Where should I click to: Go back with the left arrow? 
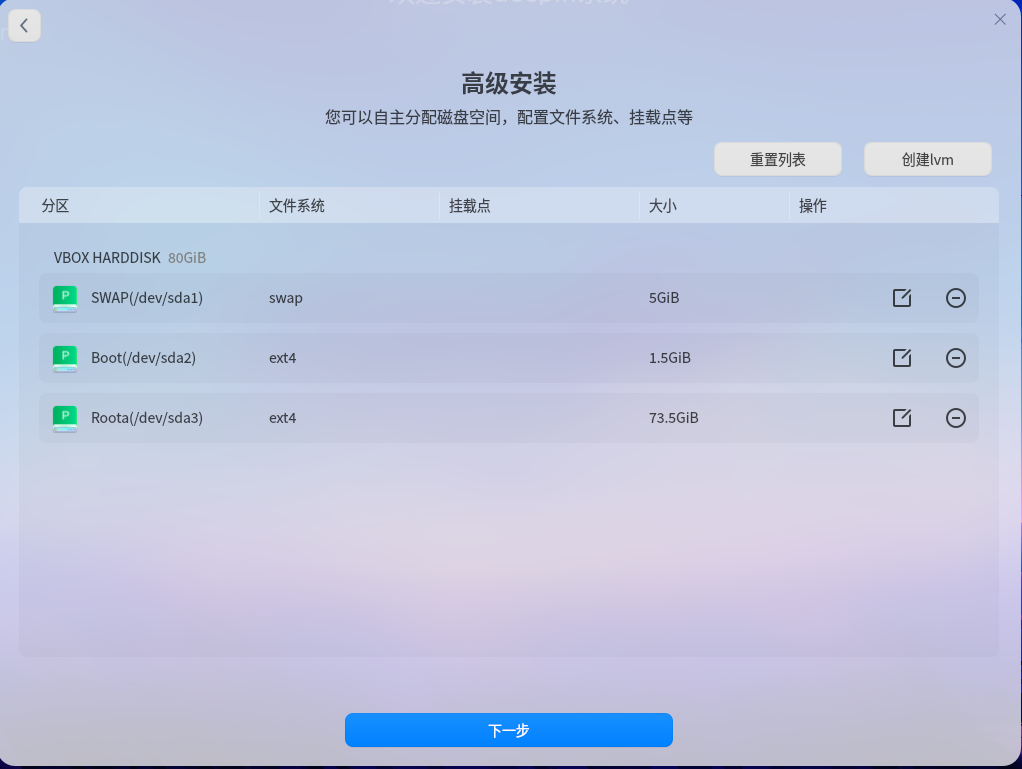[x=25, y=25]
